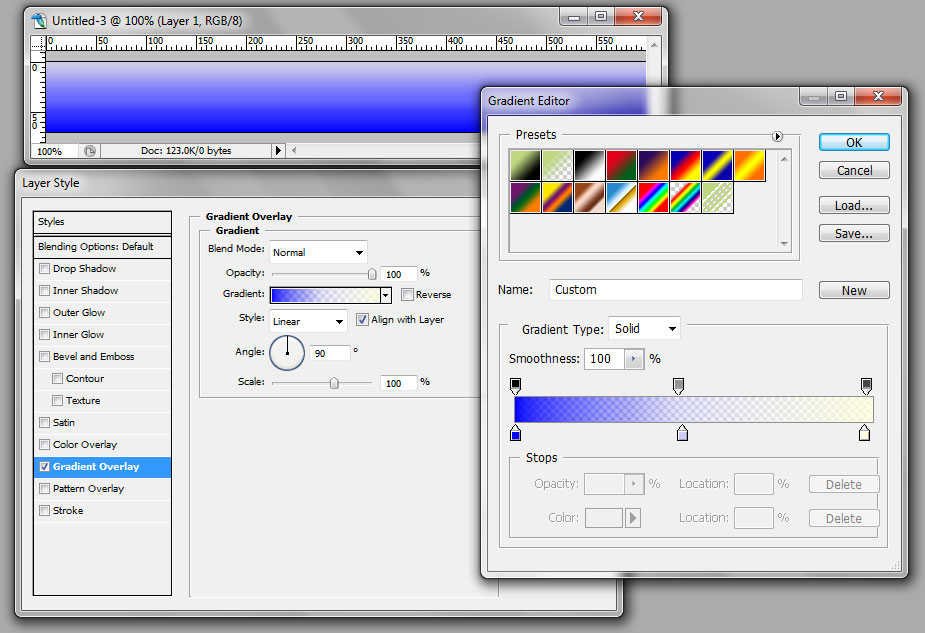Click the status bar document info icon
Viewport: 925px width, 633px height.
(90, 151)
